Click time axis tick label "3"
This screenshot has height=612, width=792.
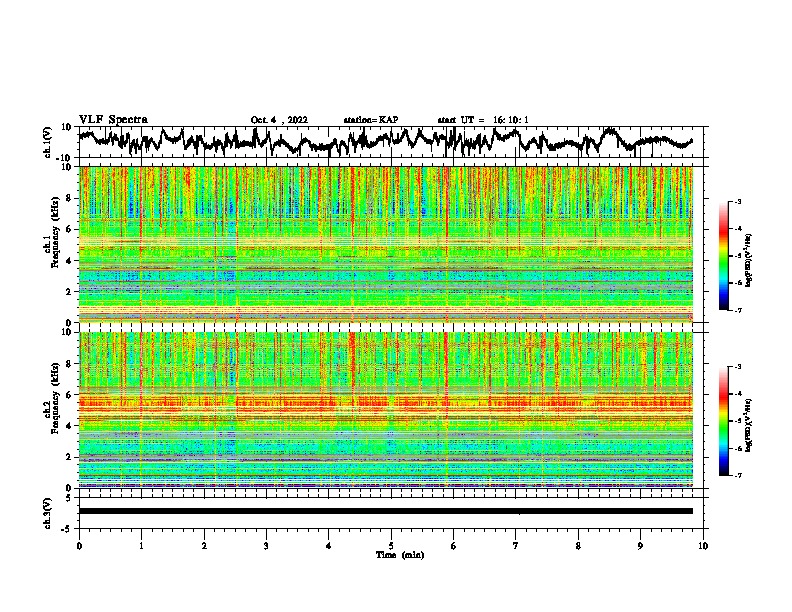pyautogui.click(x=266, y=546)
